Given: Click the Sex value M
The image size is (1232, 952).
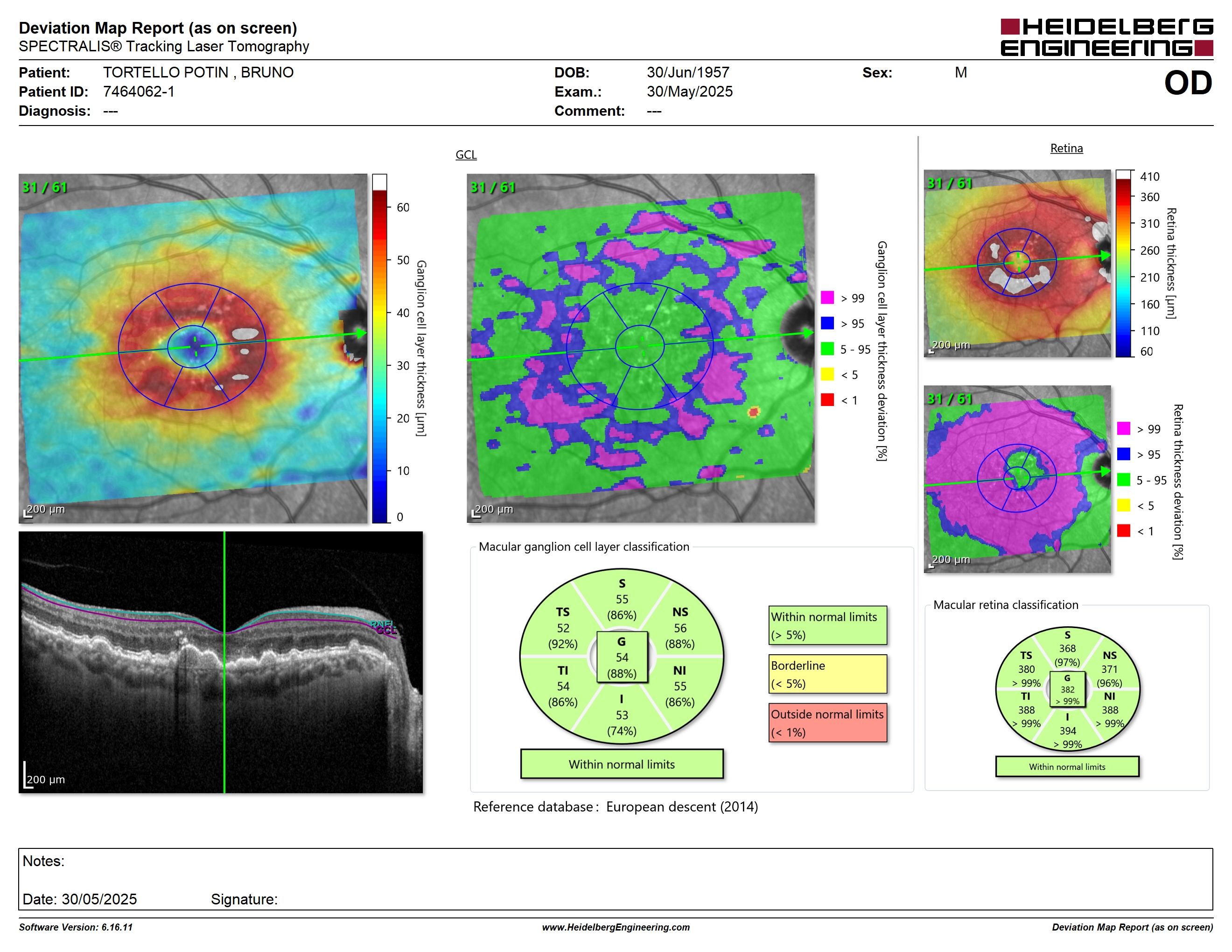Looking at the screenshot, I should click(961, 72).
